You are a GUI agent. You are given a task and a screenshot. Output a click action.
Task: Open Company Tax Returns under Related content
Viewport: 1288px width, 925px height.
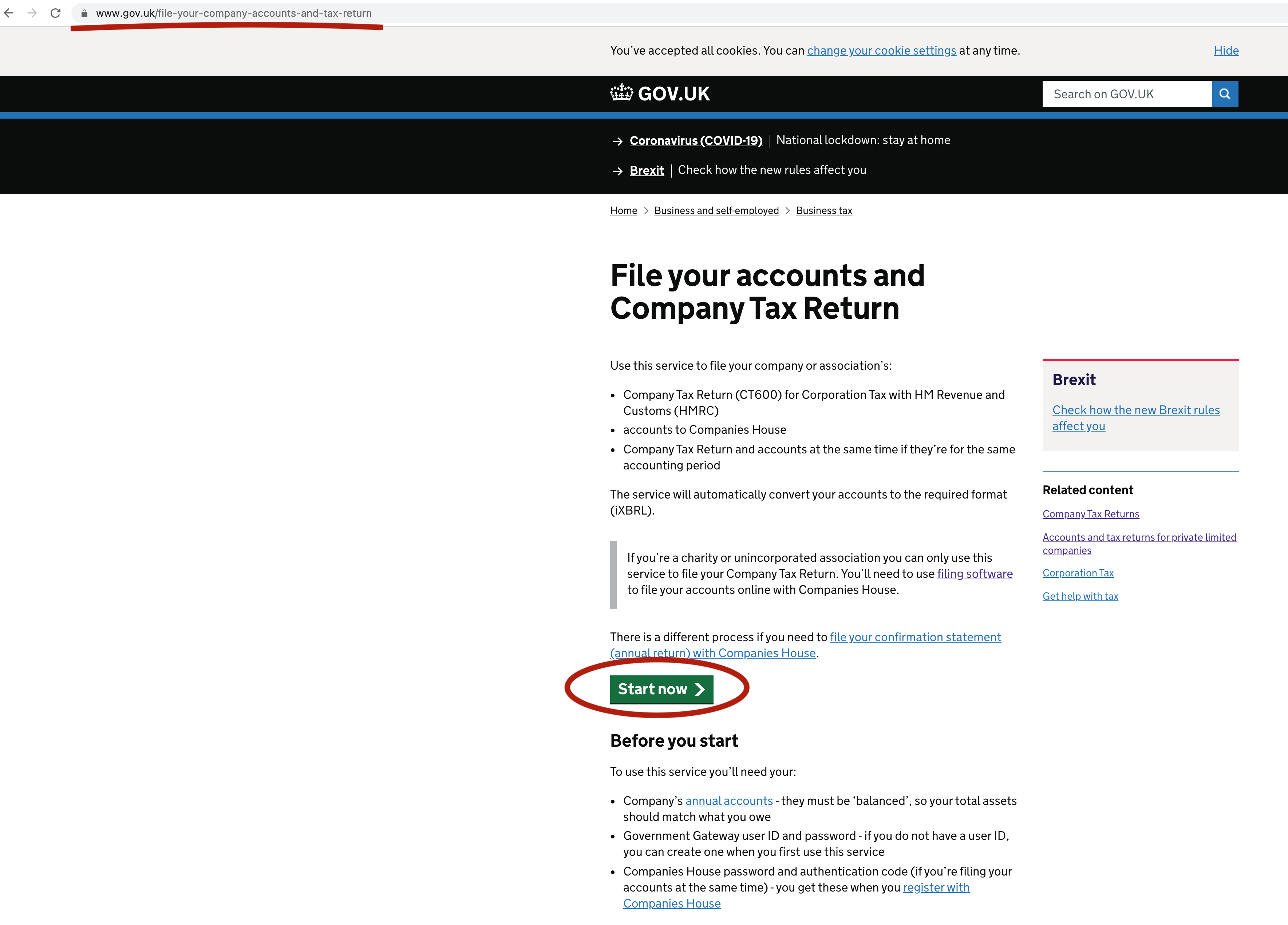[x=1090, y=513]
